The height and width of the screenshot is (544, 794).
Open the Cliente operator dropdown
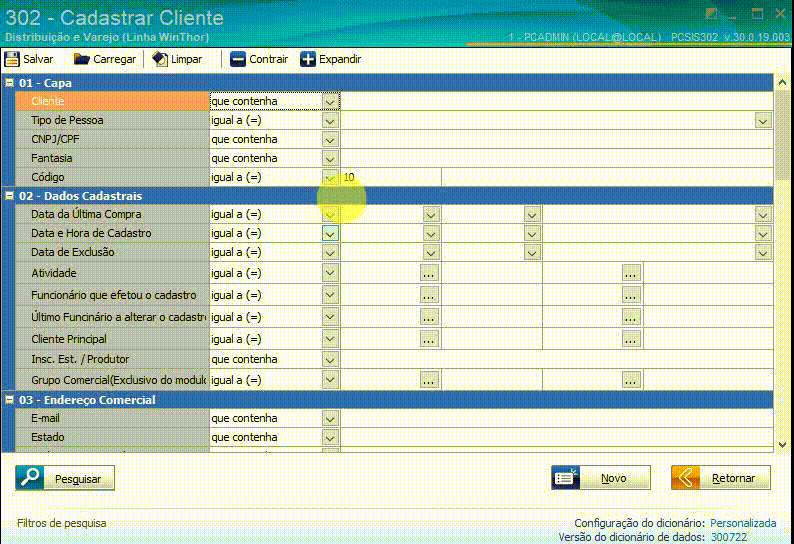click(x=330, y=101)
